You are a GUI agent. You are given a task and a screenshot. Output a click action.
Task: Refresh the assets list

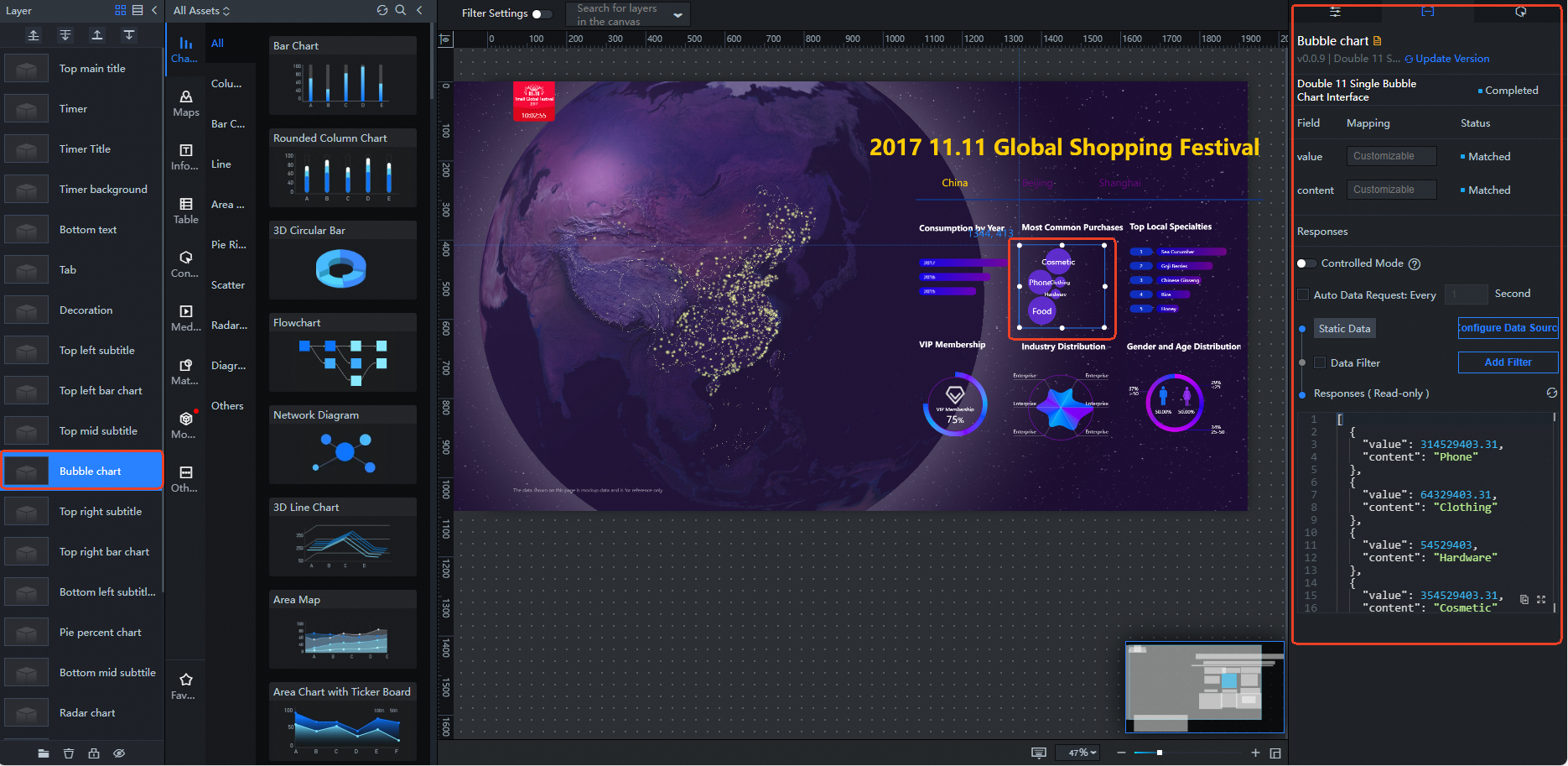[382, 10]
